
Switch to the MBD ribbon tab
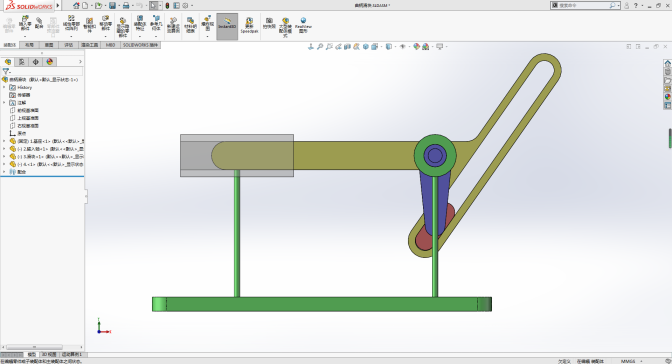pos(111,45)
